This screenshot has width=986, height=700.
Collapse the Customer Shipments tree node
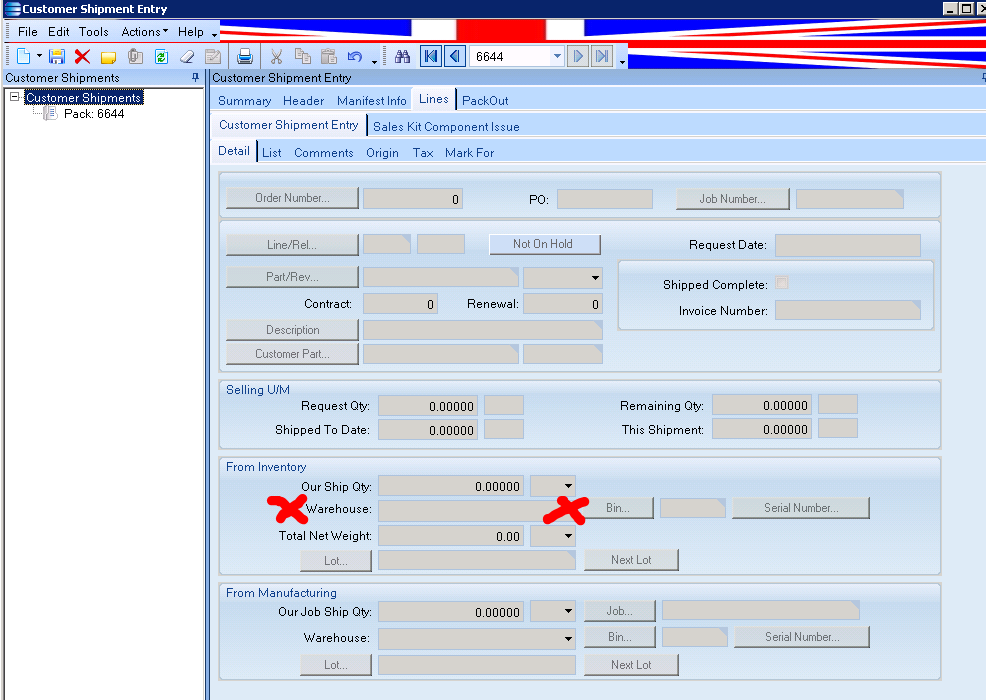(14, 97)
